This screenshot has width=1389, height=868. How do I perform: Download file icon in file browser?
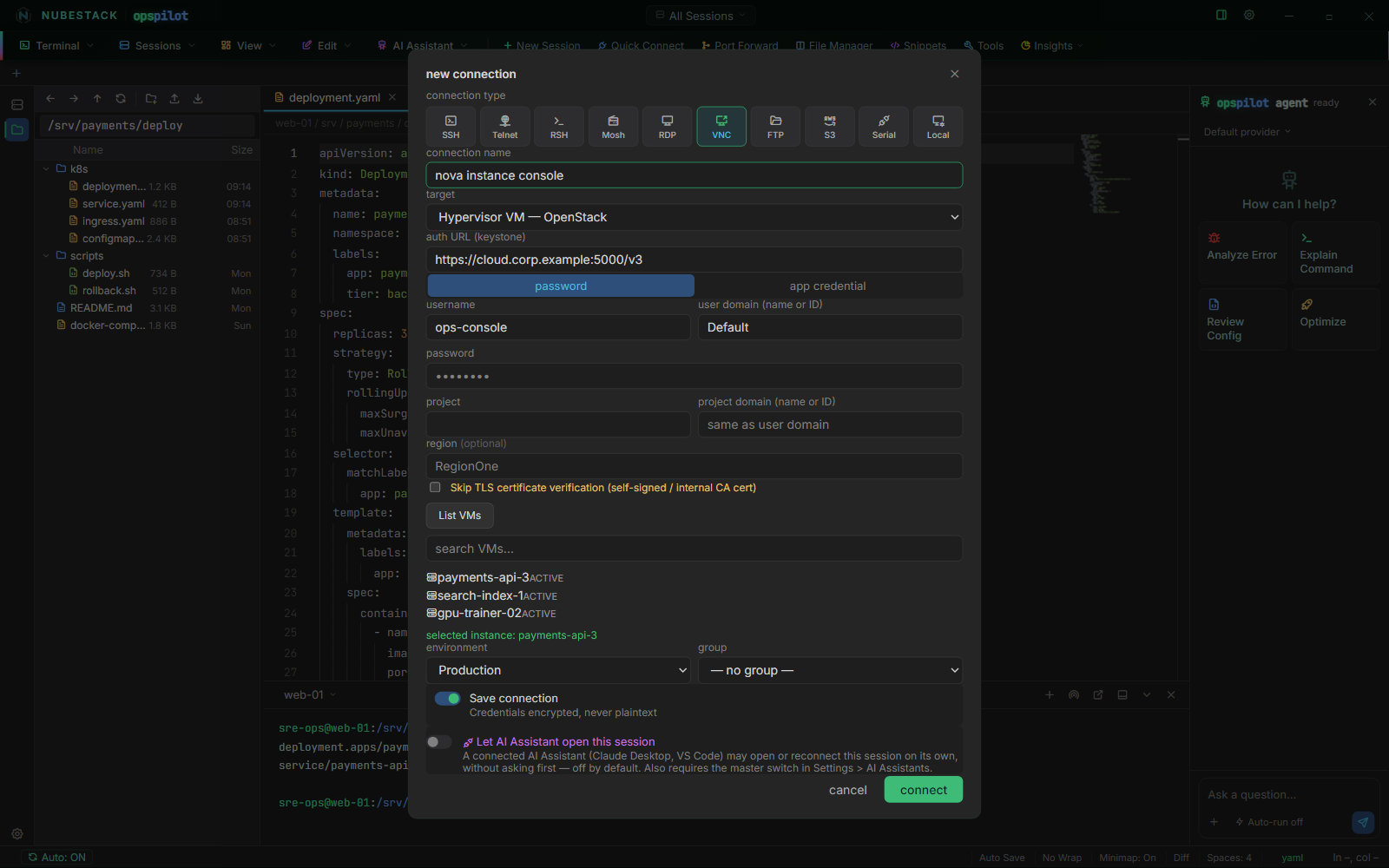point(198,99)
